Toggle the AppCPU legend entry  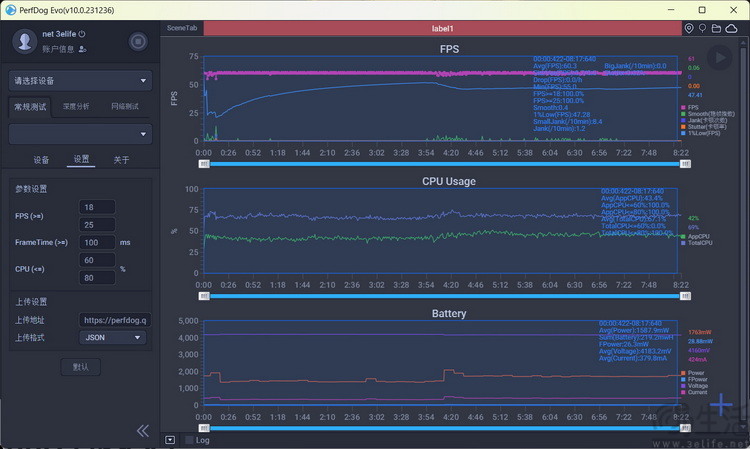695,236
